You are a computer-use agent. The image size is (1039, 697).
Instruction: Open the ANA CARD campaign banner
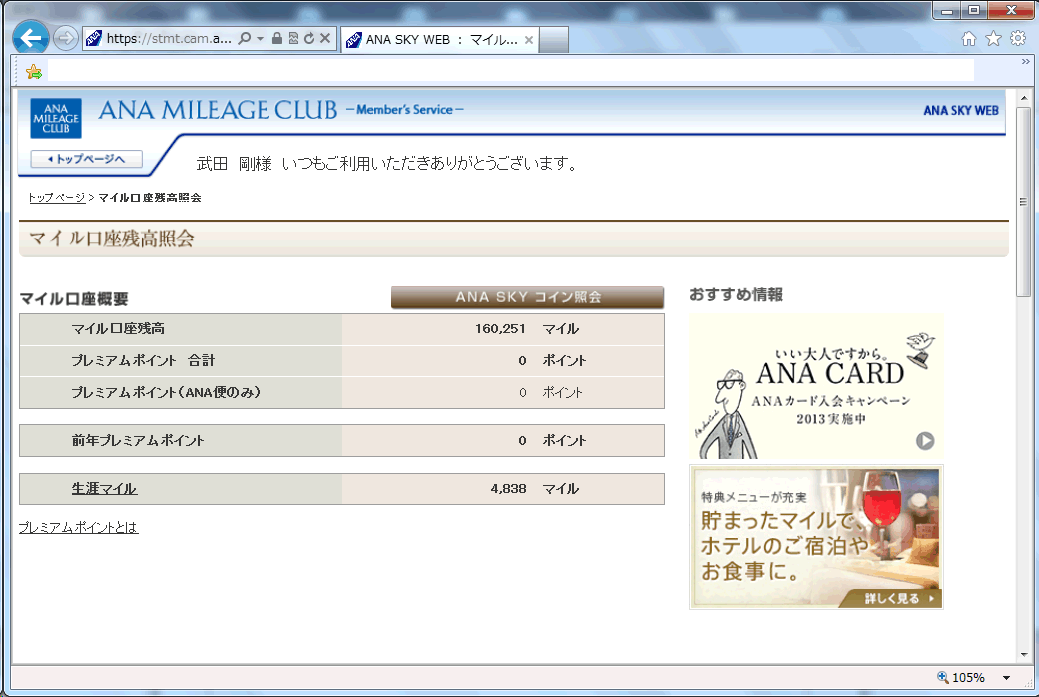[x=816, y=386]
